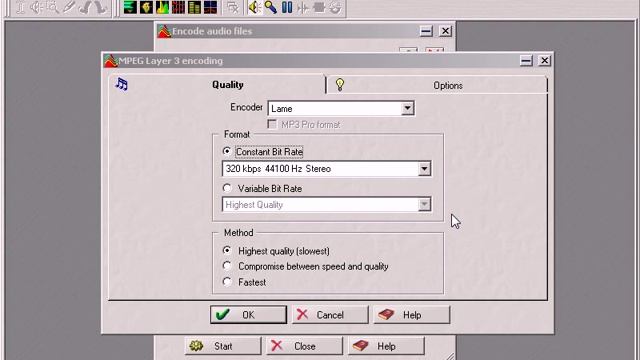Click the MPEG Layer 3 encoding title icon

click(x=111, y=61)
